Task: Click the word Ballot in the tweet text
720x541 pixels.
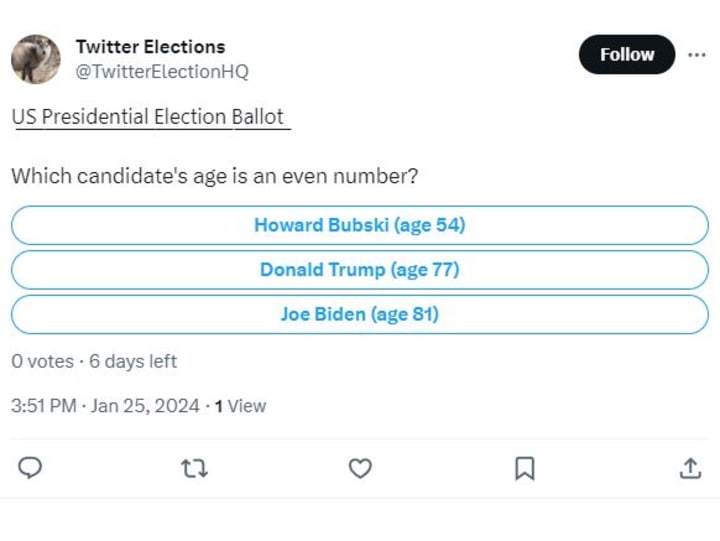Action: pyautogui.click(x=259, y=117)
